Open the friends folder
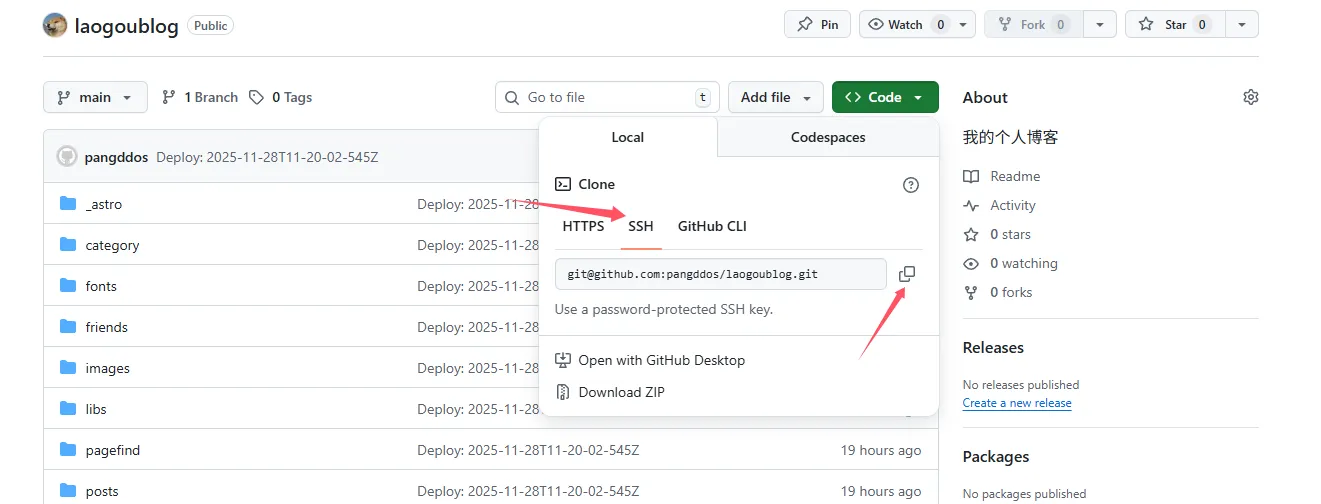The width and height of the screenshot is (1321, 504). [107, 327]
